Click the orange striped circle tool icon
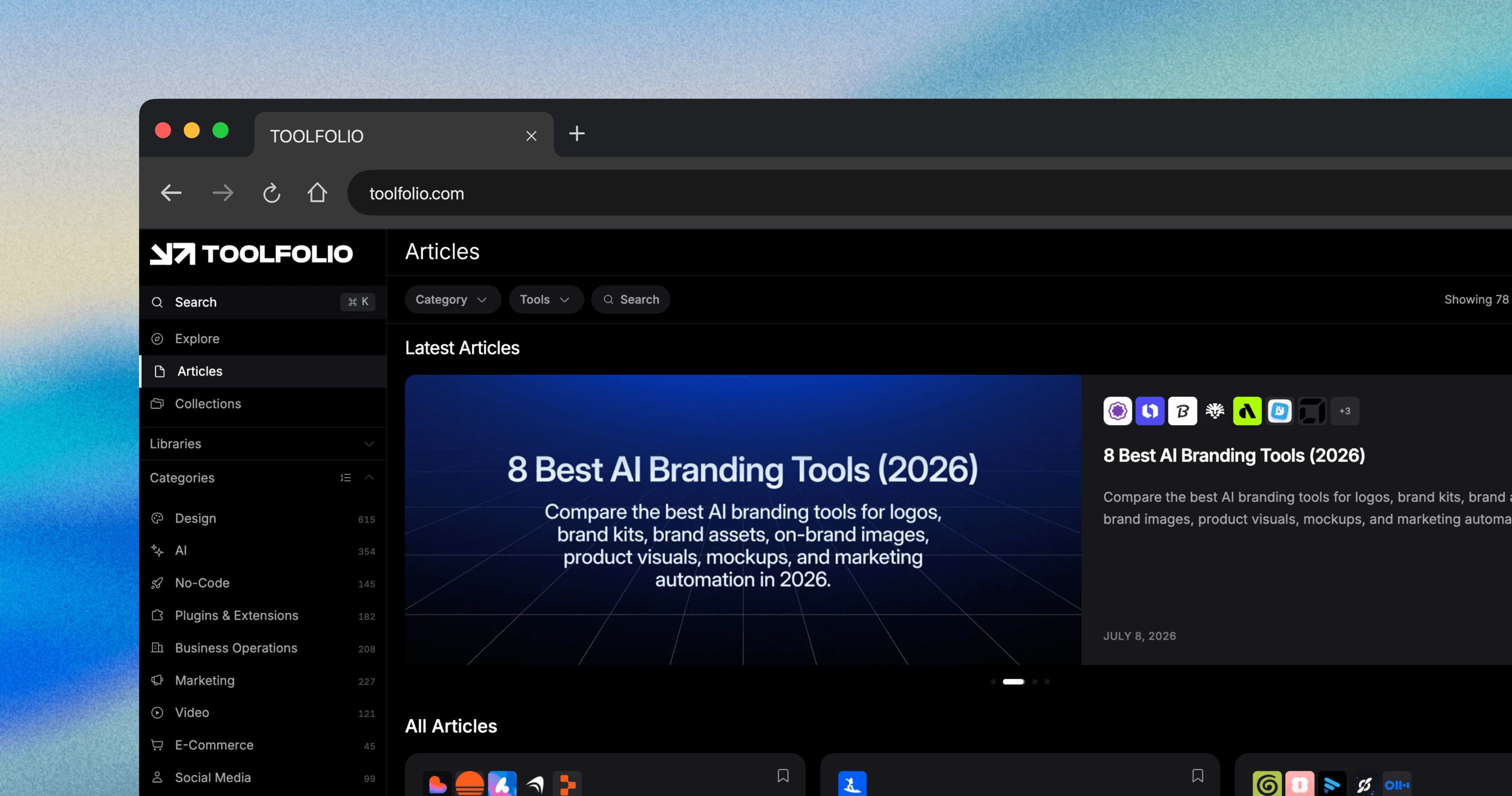 pyautogui.click(x=469, y=784)
